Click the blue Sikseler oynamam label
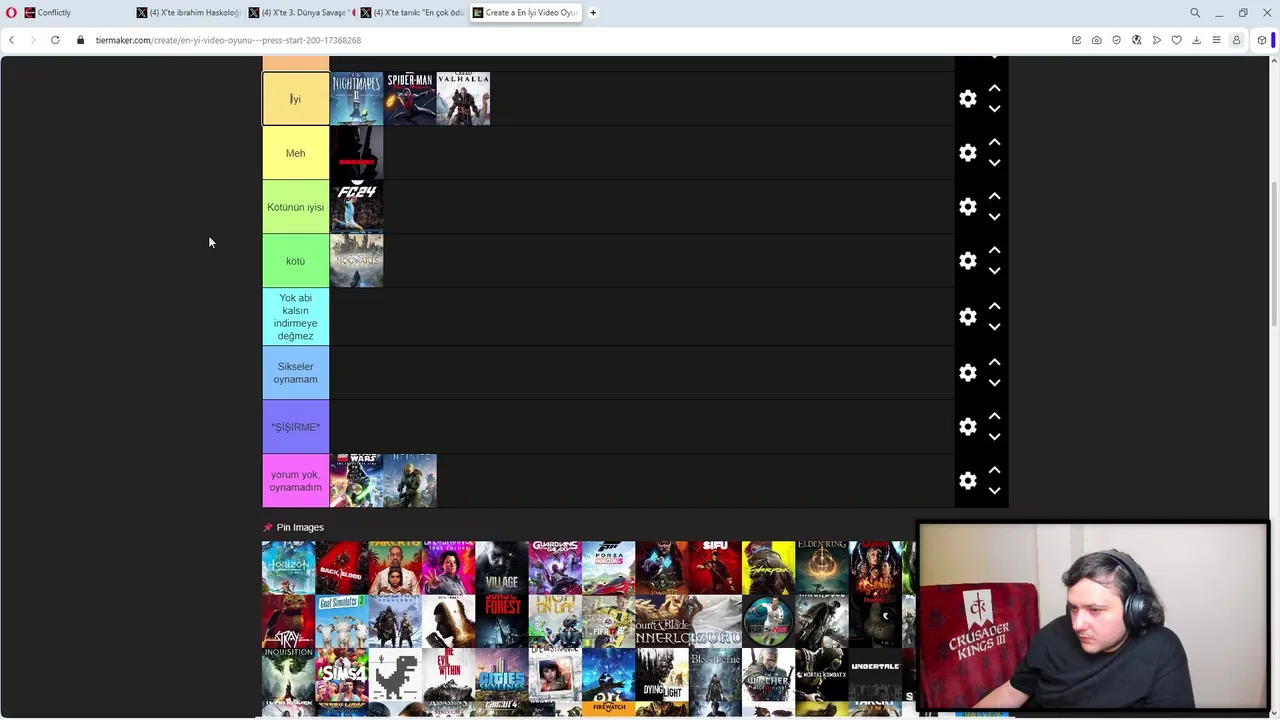The width and height of the screenshot is (1280, 720). tap(295, 373)
